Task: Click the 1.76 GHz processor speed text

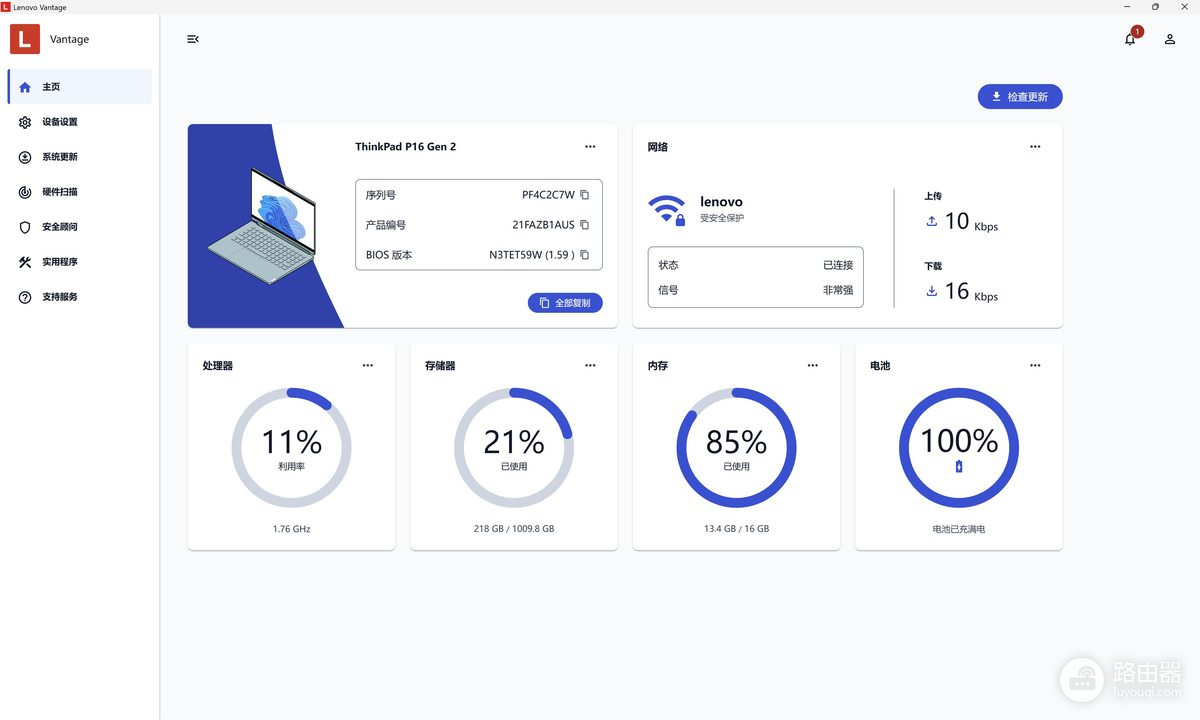Action: coord(291,529)
